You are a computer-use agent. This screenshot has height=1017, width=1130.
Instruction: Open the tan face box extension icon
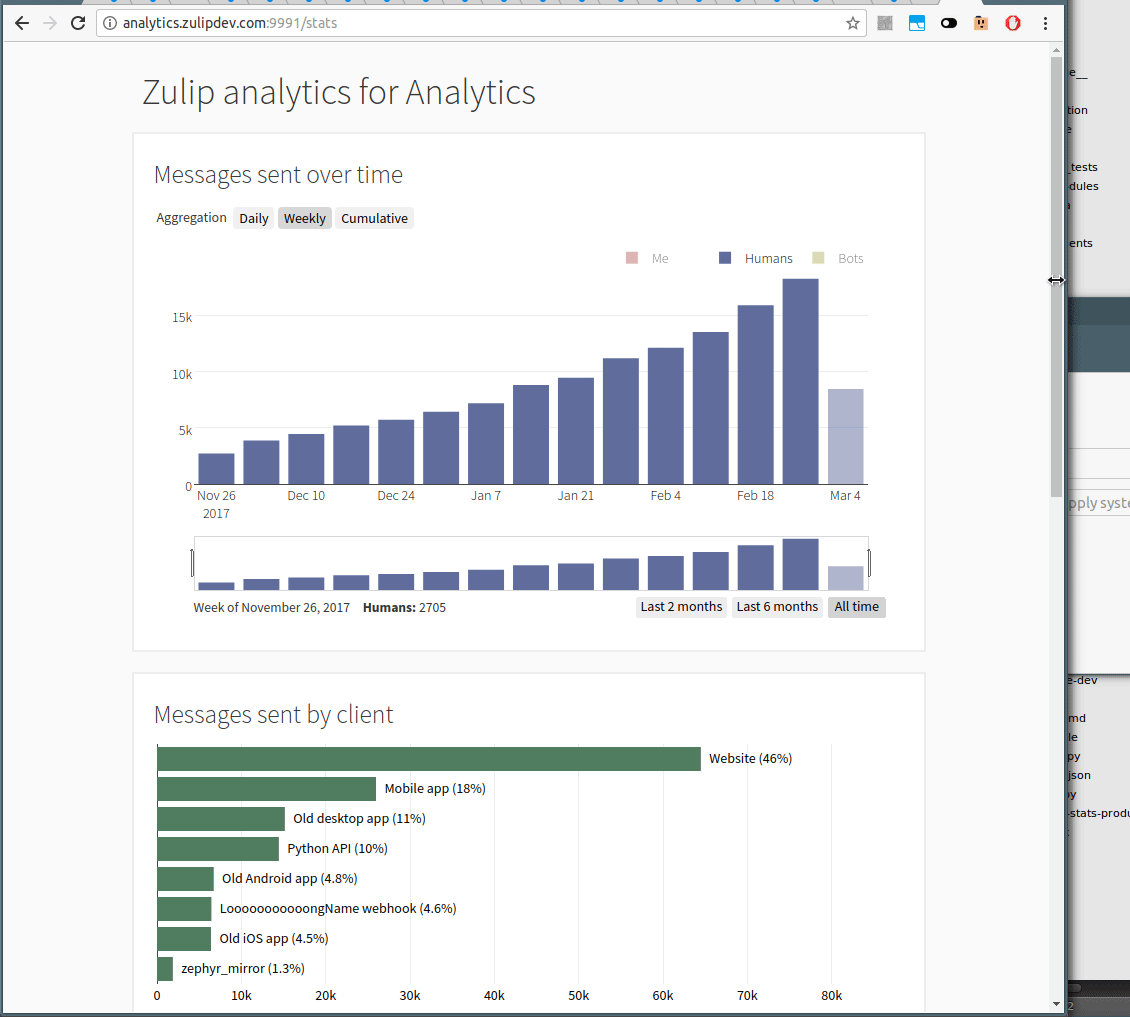pyautogui.click(x=981, y=23)
